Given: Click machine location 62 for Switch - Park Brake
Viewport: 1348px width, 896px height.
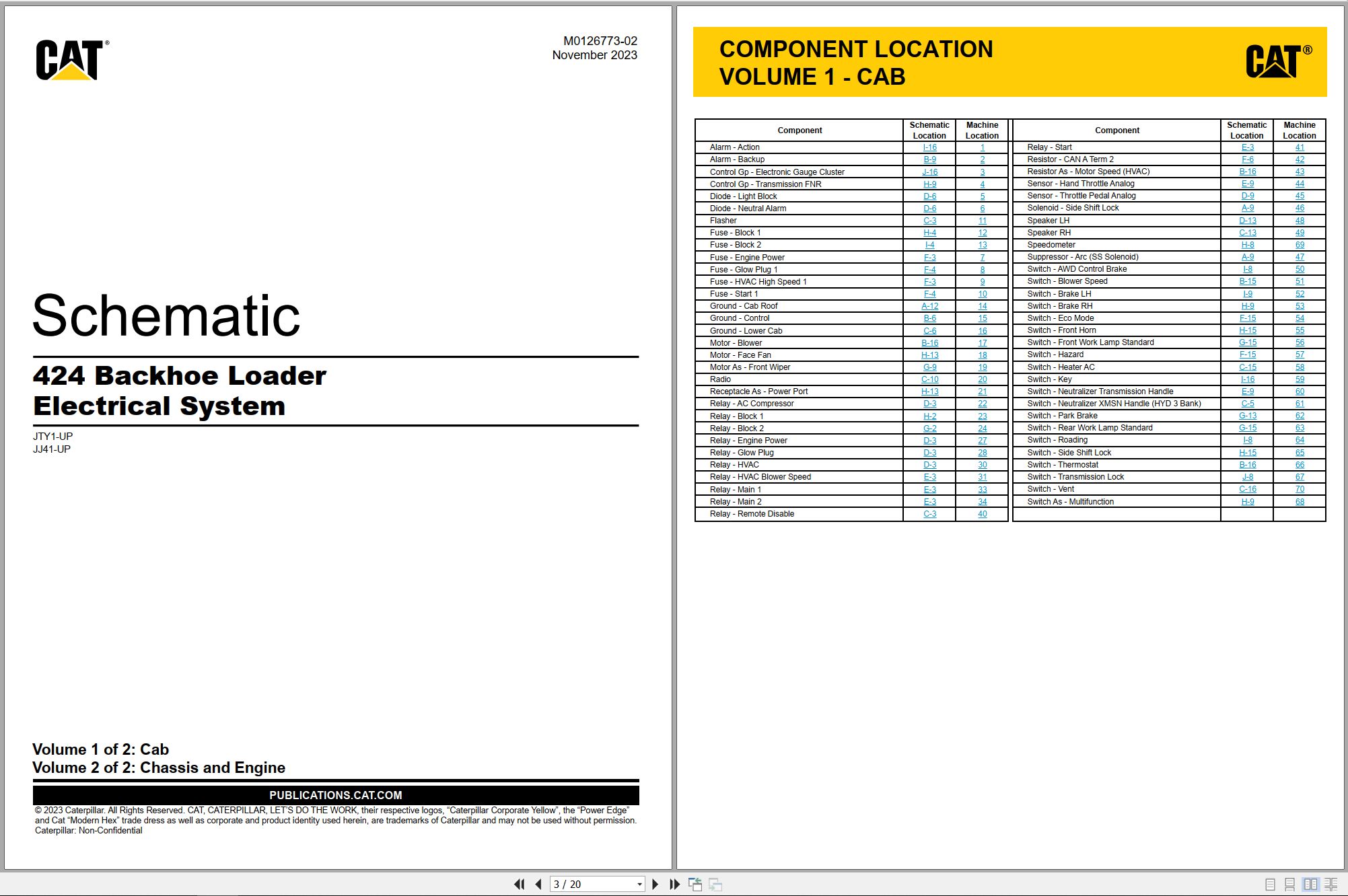Looking at the screenshot, I should point(1300,416).
